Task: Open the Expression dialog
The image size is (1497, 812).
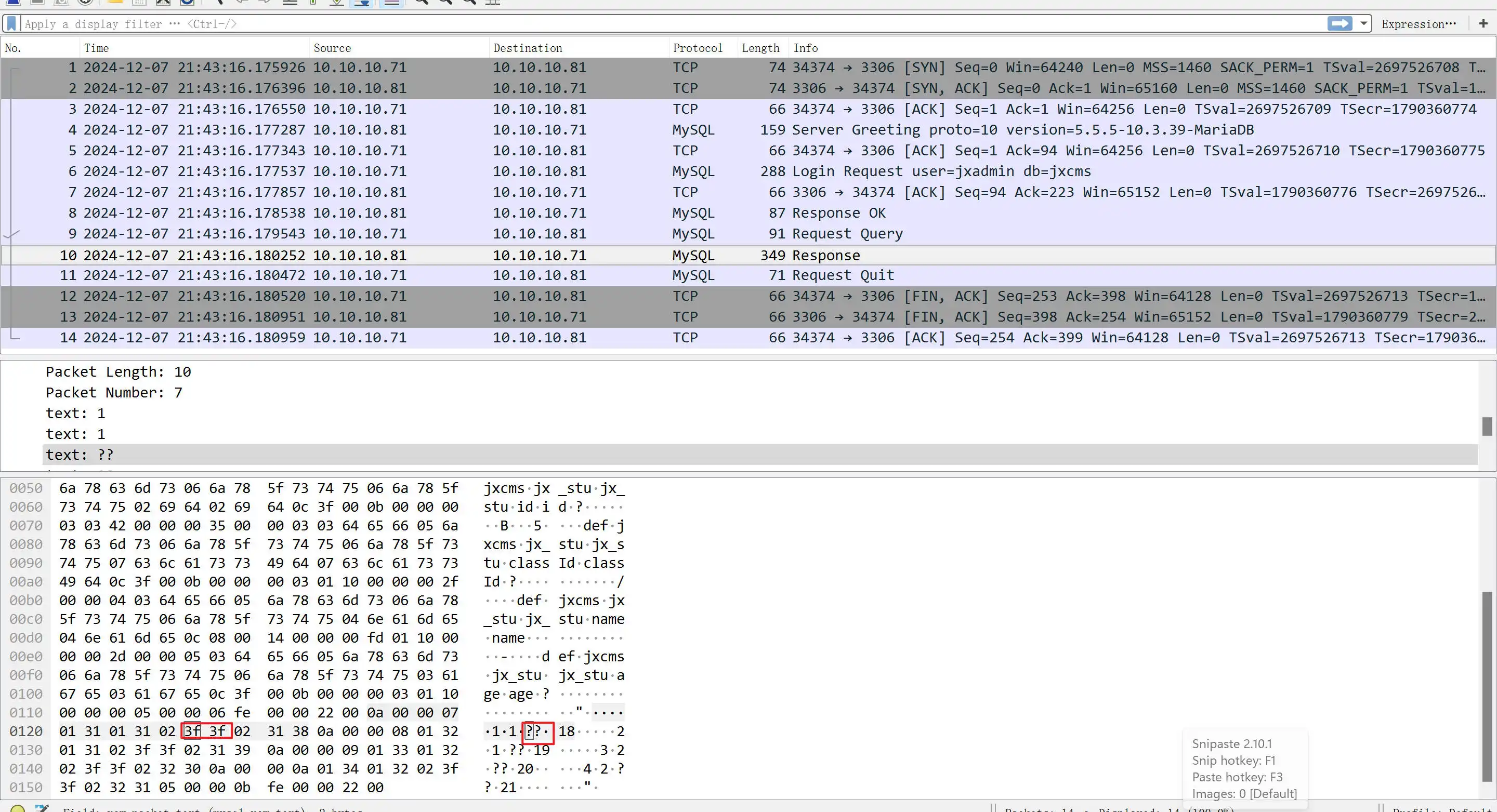Action: [1419, 24]
